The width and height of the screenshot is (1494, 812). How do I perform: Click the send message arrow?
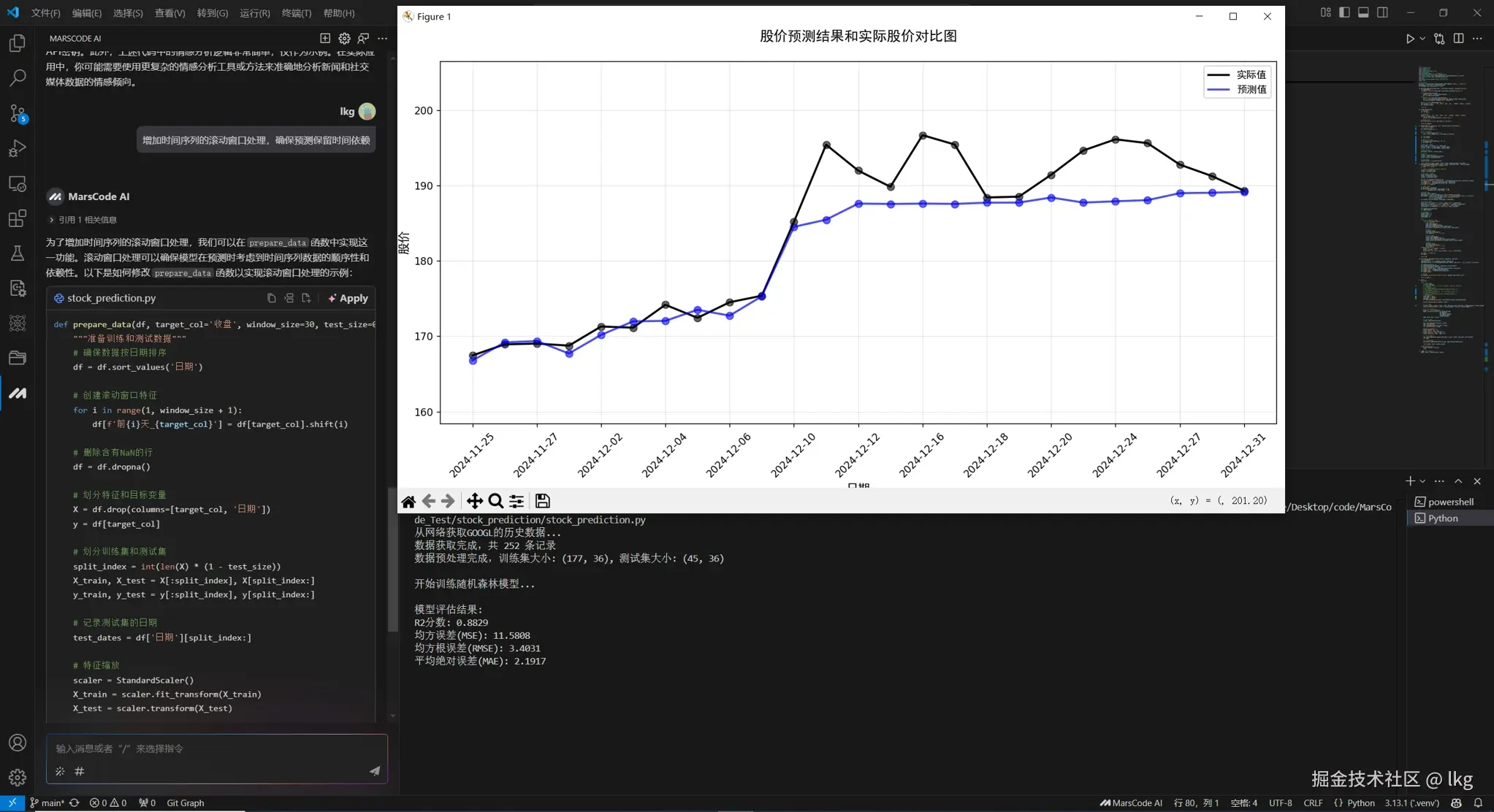(x=374, y=770)
